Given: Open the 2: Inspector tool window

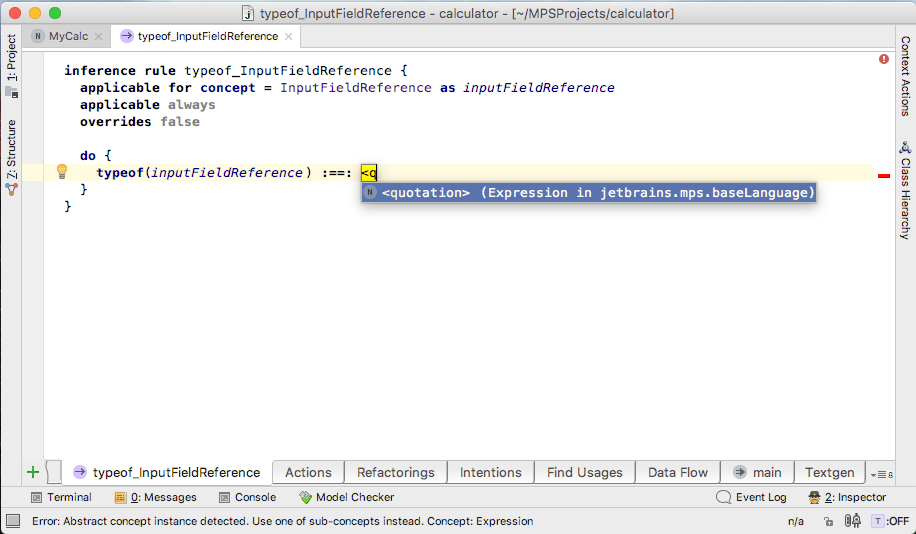Looking at the screenshot, I should click(x=847, y=497).
